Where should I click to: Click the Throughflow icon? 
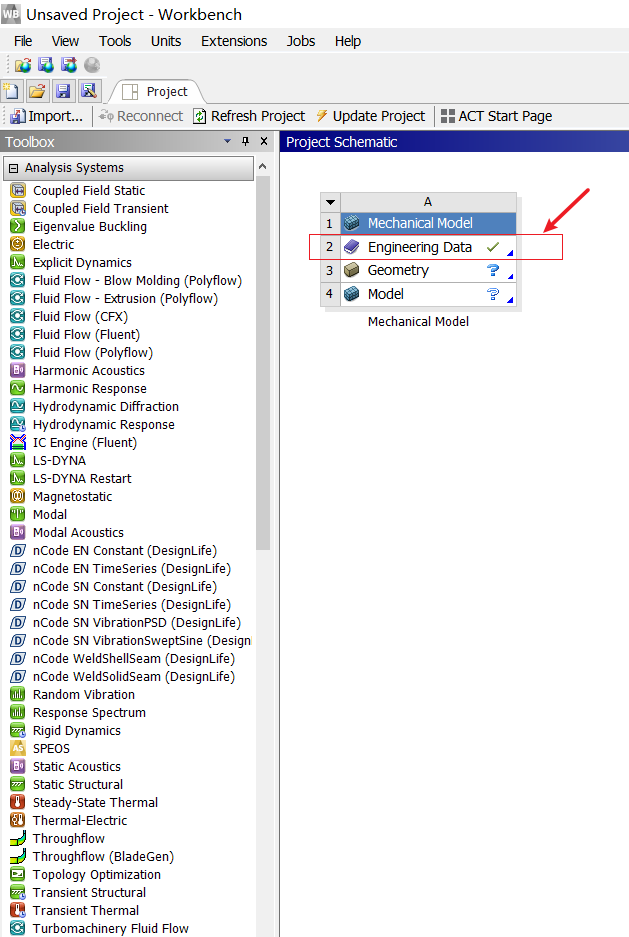pyautogui.click(x=18, y=838)
